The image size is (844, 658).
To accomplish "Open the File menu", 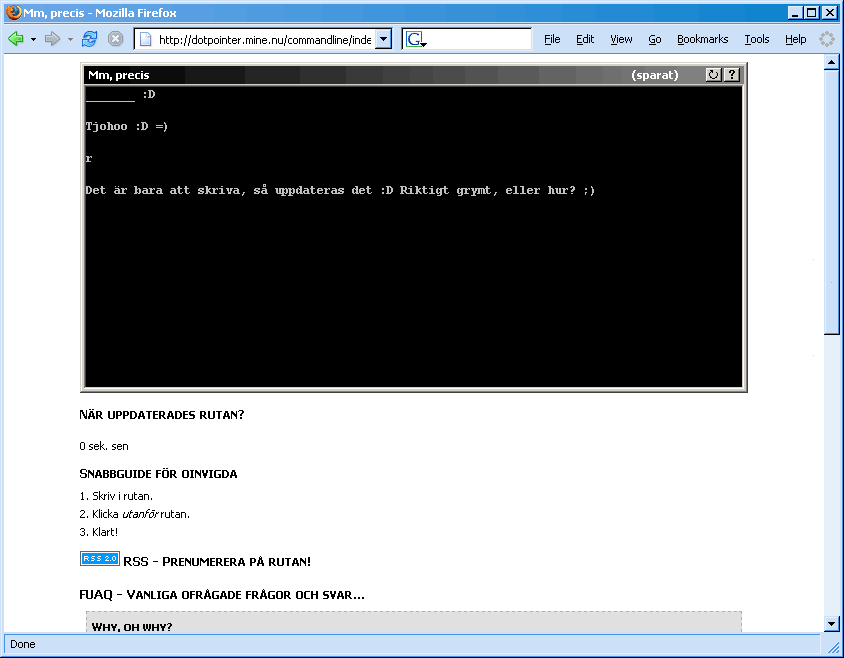I will tap(552, 39).
